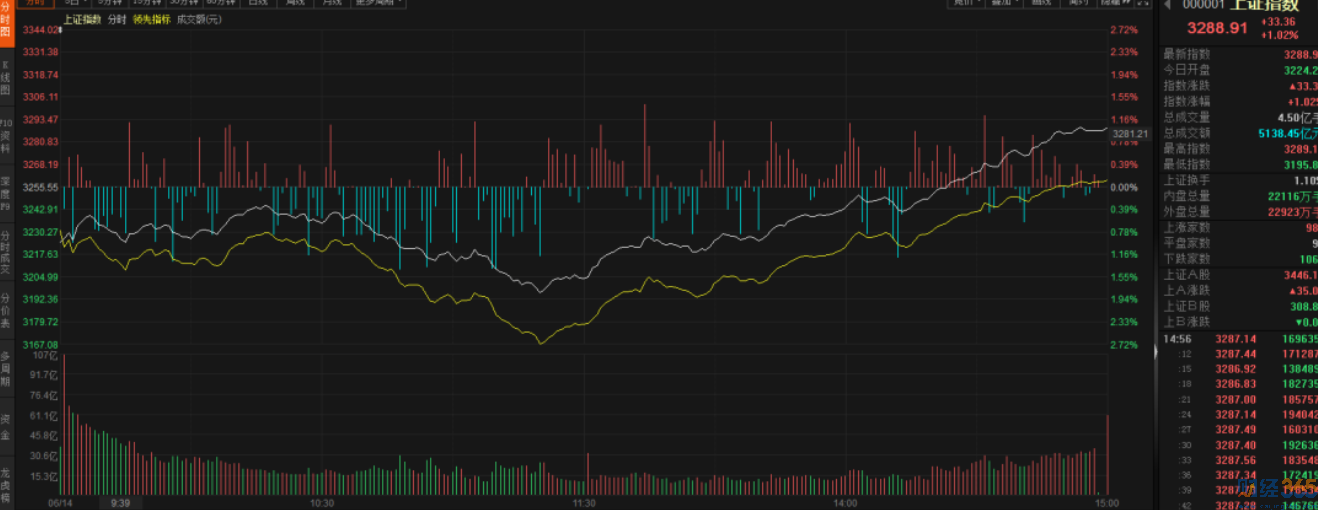
Task: Click the 画线 drawing tool button
Action: point(1041,3)
